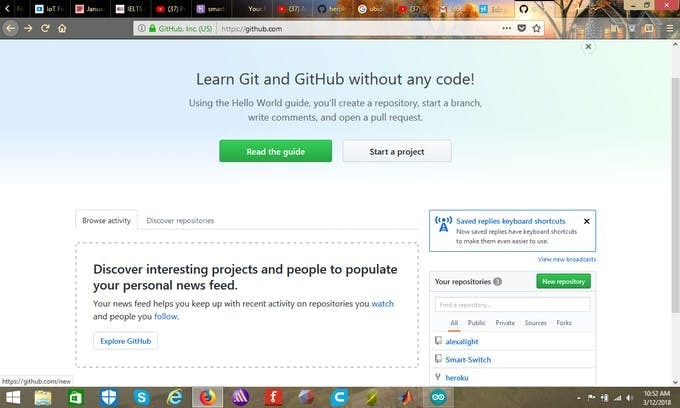Click the Start a project button

click(x=397, y=151)
